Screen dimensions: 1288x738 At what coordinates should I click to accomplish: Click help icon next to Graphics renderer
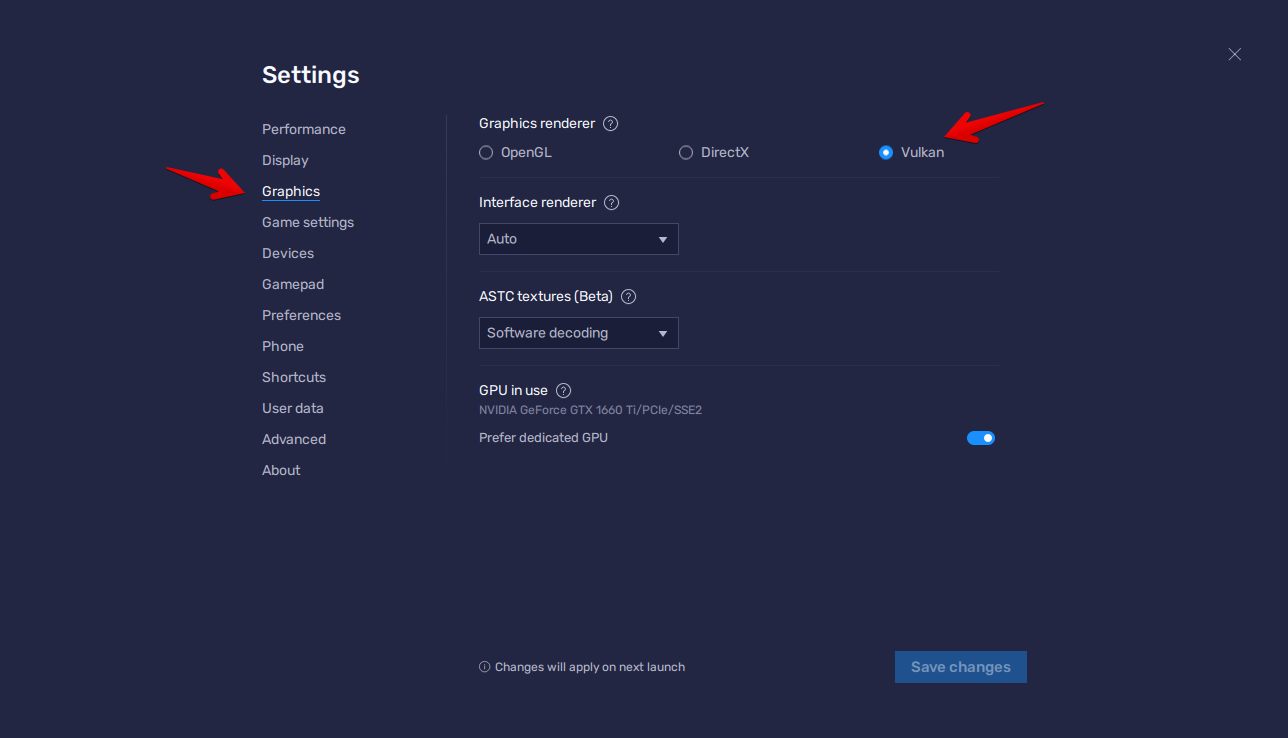tap(611, 124)
